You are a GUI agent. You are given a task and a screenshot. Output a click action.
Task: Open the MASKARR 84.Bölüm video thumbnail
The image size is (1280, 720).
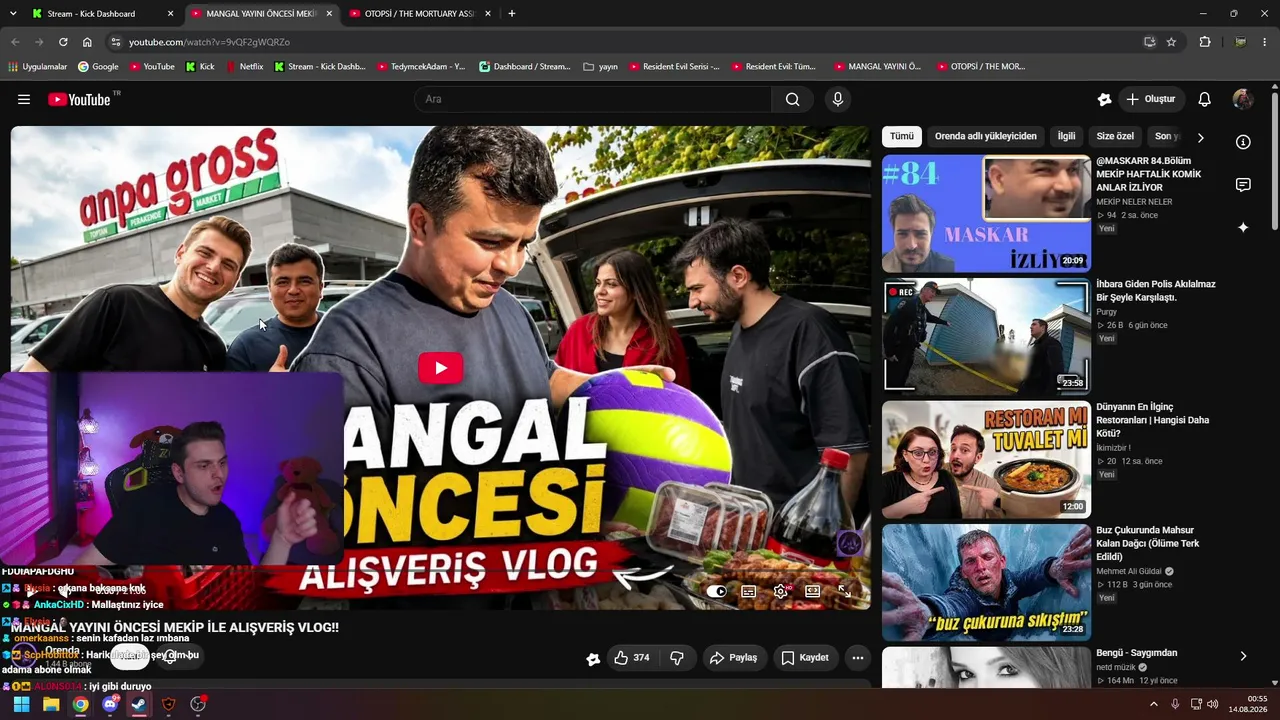986,213
